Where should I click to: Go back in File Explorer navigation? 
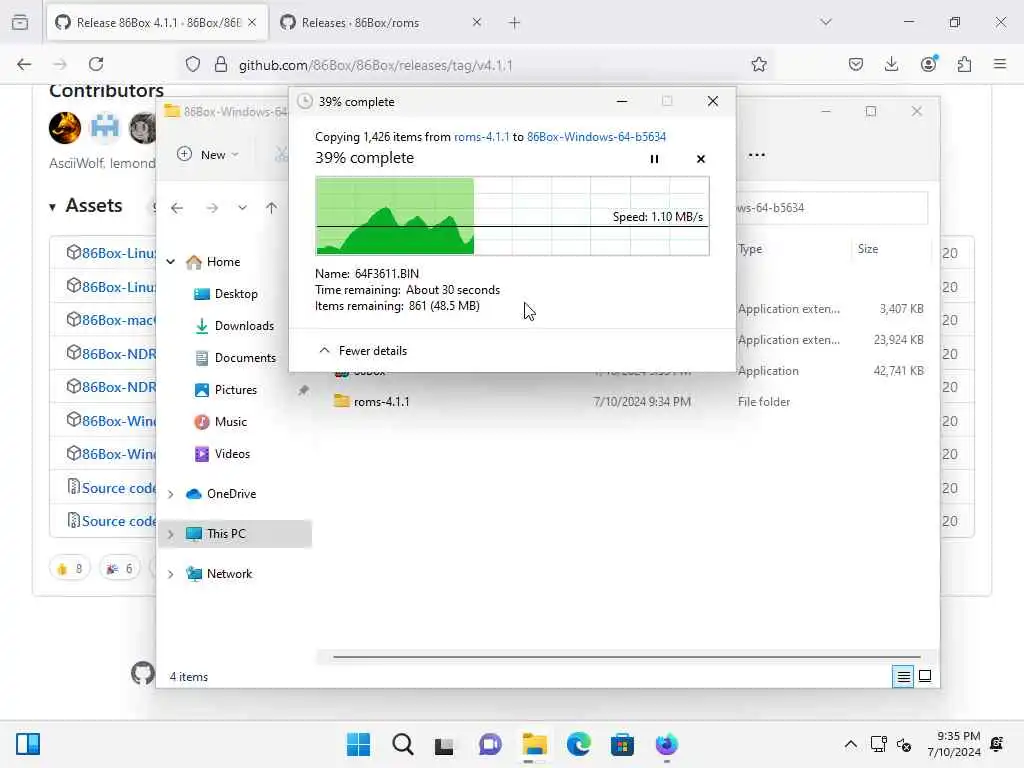click(177, 208)
